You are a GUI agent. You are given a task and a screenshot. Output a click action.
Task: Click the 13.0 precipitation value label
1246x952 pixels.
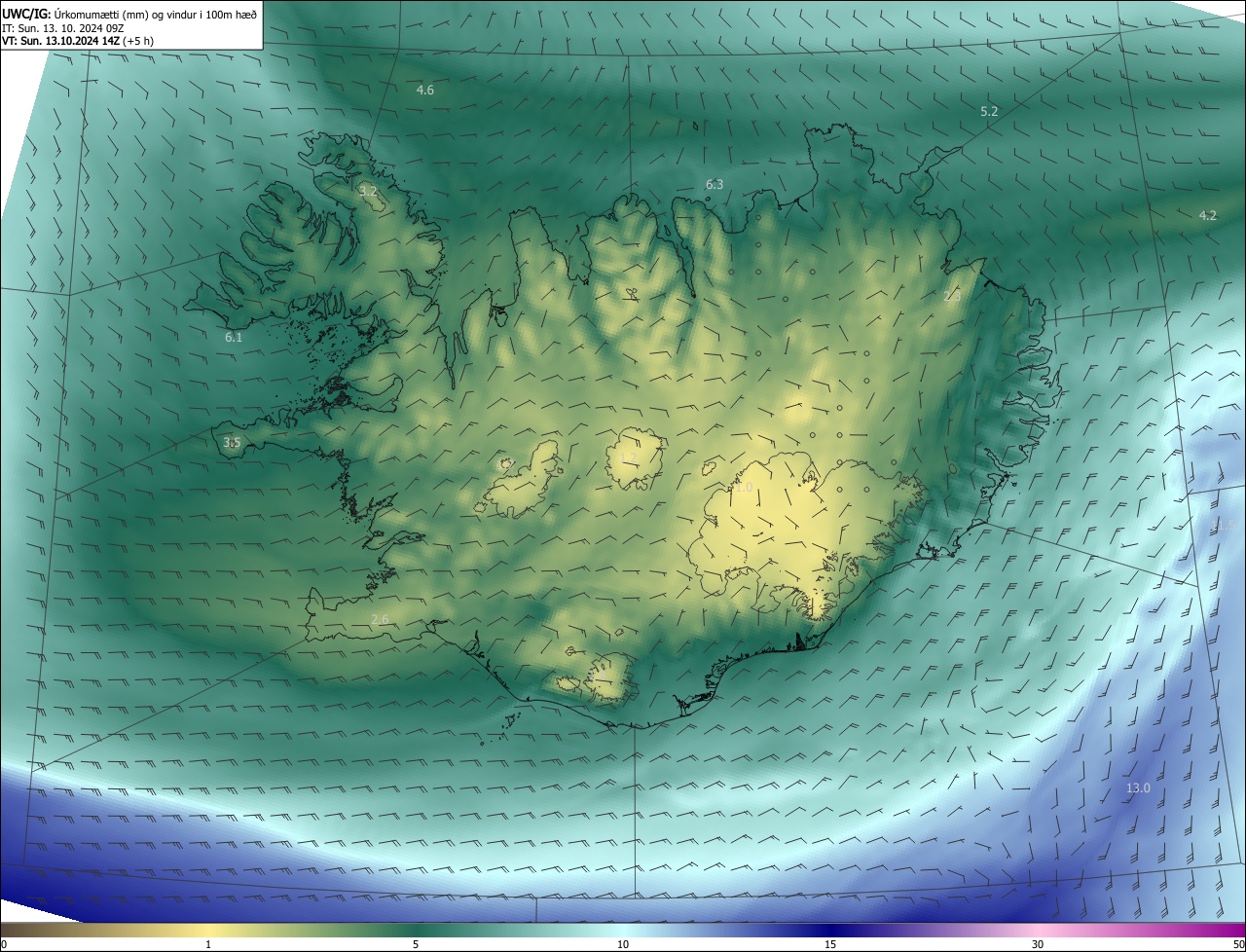tap(1138, 787)
